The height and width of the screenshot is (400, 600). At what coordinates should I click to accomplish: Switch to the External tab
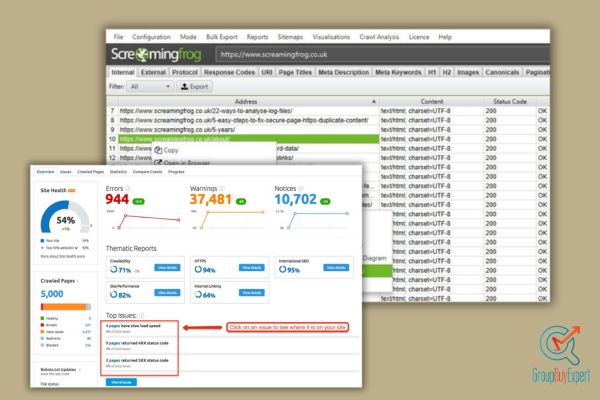pyautogui.click(x=153, y=72)
